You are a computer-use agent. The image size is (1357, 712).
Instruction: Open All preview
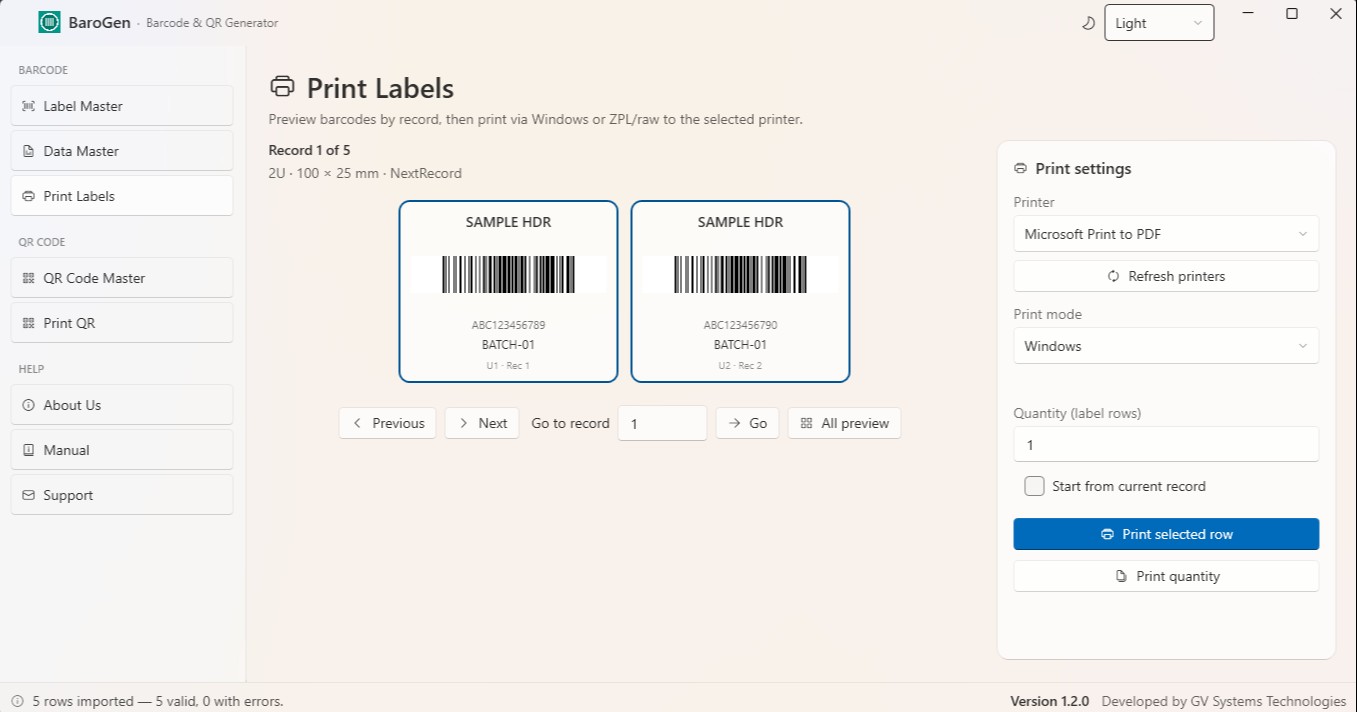[x=844, y=423]
